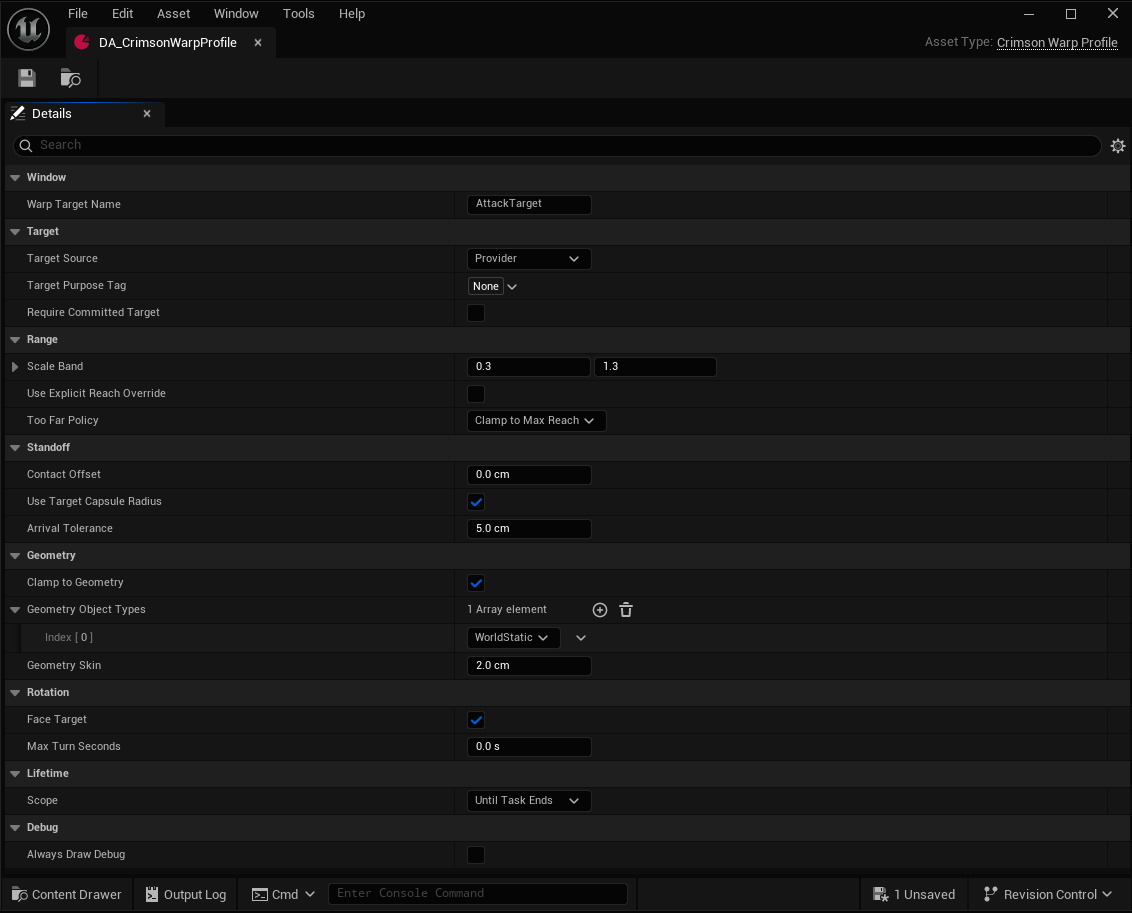The height and width of the screenshot is (913, 1132).
Task: Open Target Source Provider dropdown
Action: [x=528, y=258]
